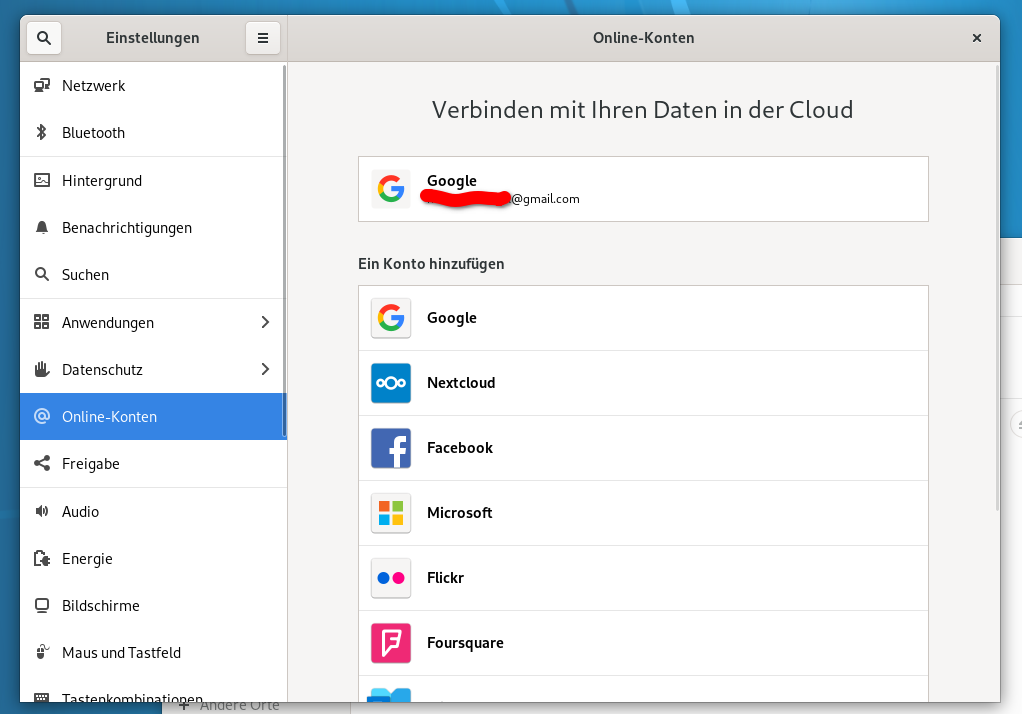Click the Online-Konten at-sign icon
This screenshot has width=1022, height=714.
(42, 417)
